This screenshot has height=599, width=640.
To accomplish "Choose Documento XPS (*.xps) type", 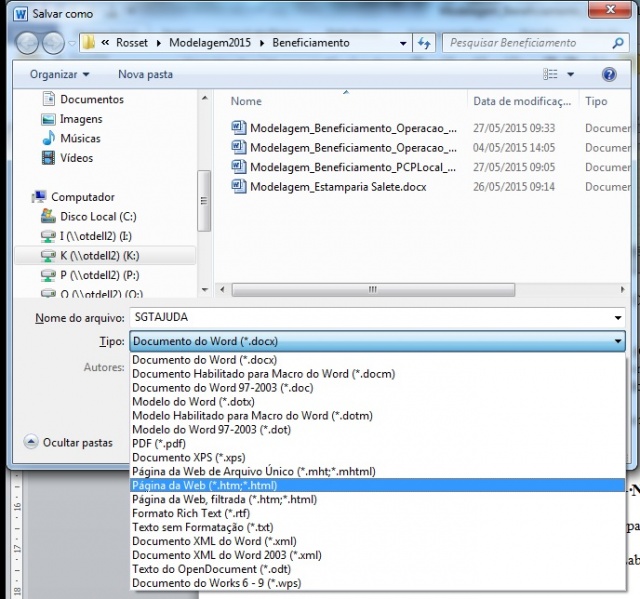I will [378, 457].
